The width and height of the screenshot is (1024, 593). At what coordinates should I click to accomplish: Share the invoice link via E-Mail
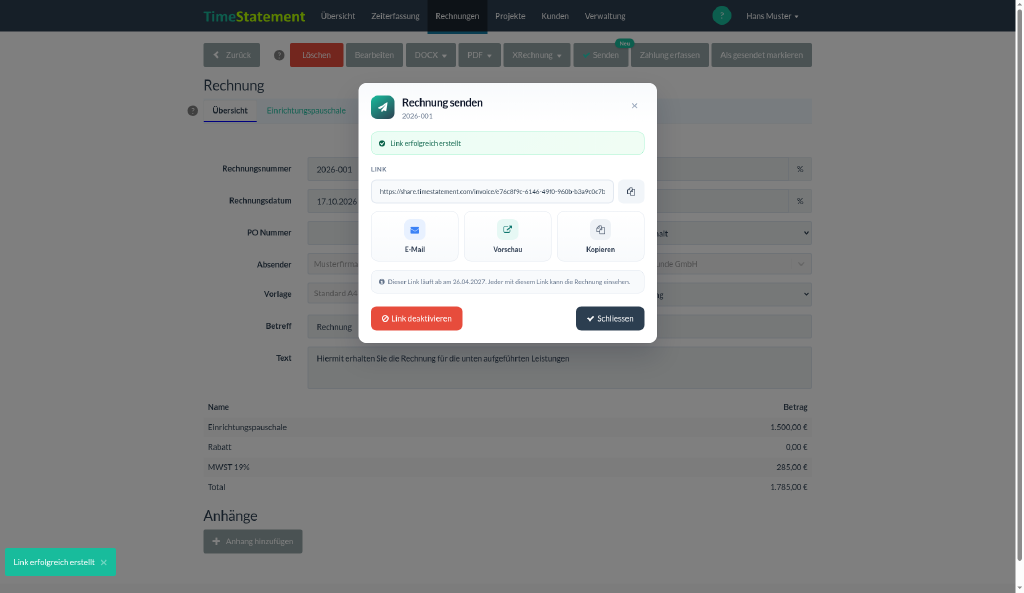point(415,236)
